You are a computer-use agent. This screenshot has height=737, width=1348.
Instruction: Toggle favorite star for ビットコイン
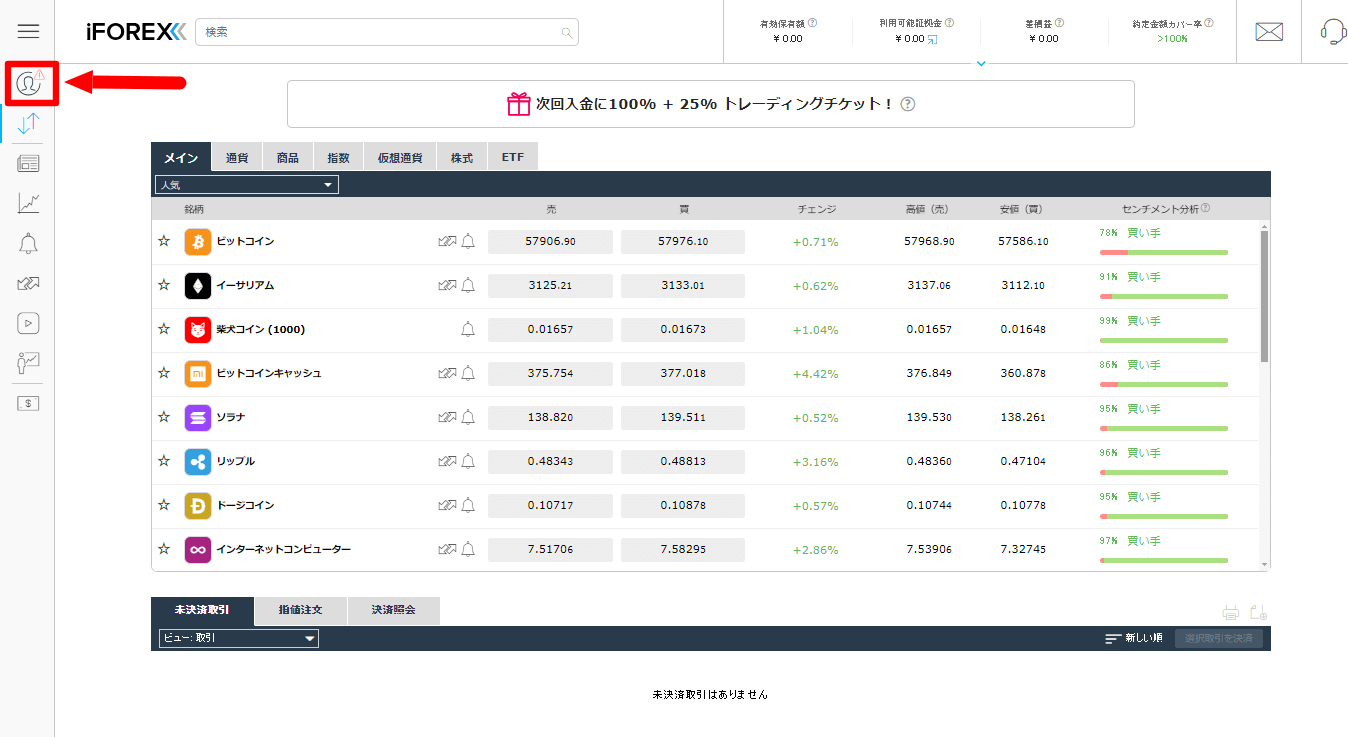coord(164,241)
